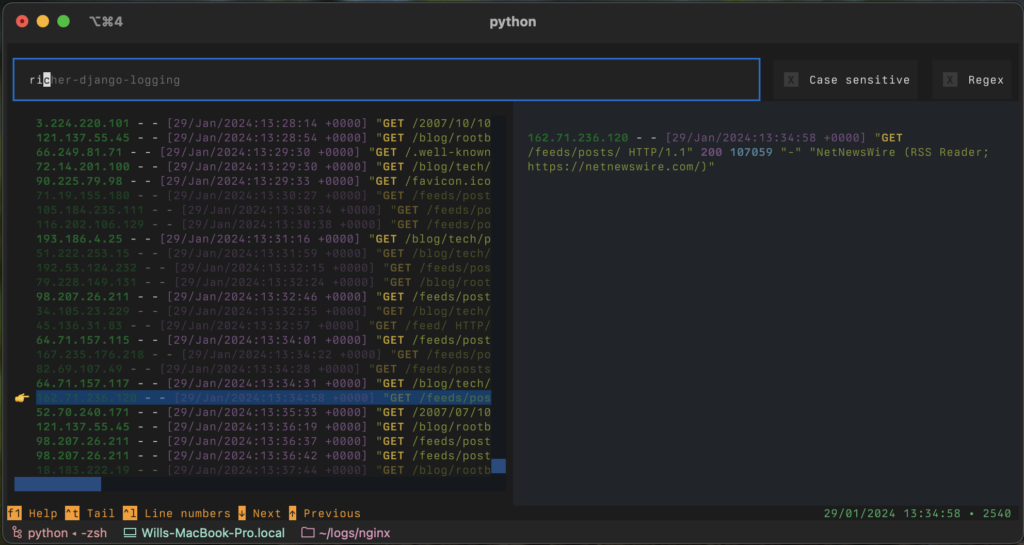Screen dimensions: 1024x545
Task: Click the 107059 byte size in detail panel
Action: click(751, 152)
